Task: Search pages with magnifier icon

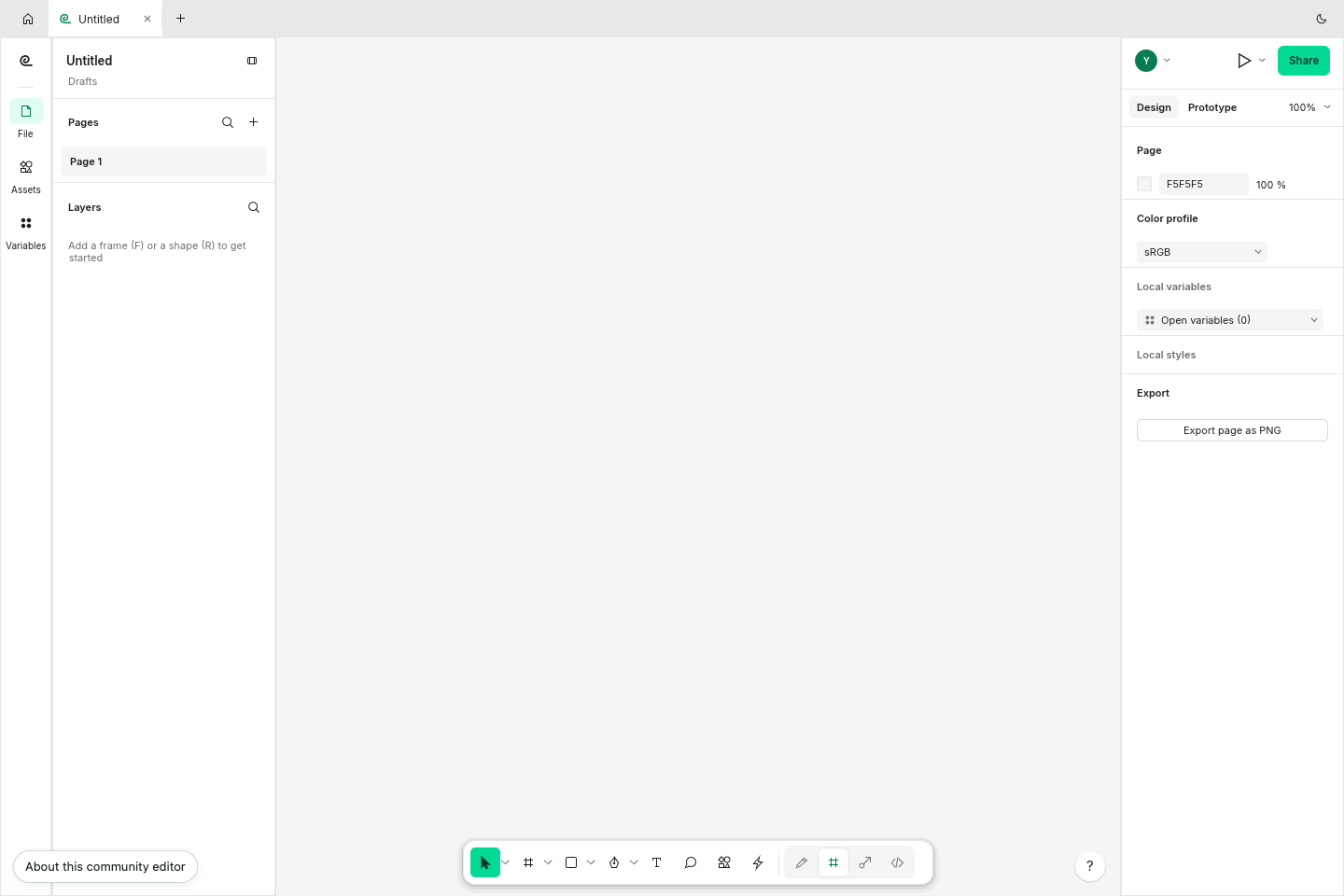Action: coord(228,122)
